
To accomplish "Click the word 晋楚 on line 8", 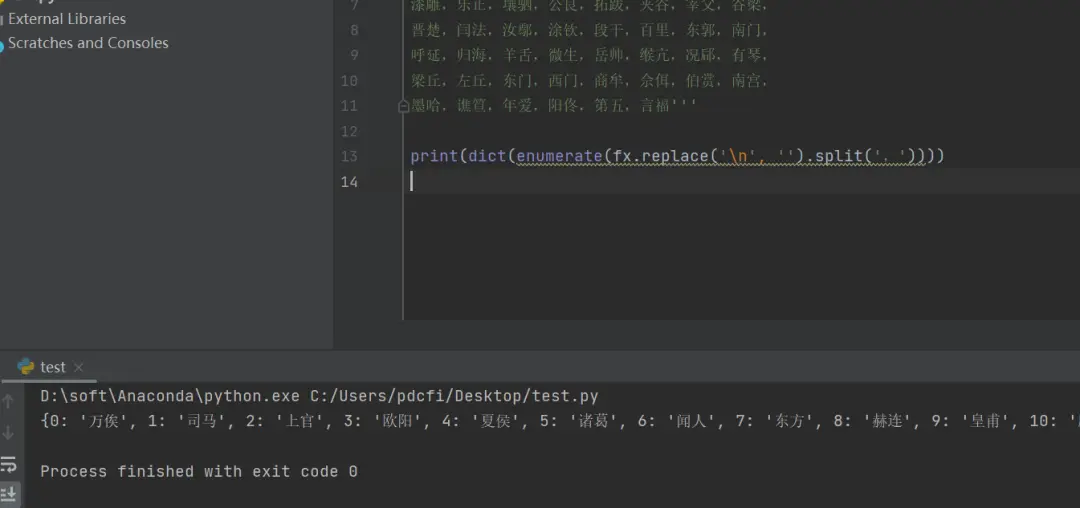I will point(427,30).
